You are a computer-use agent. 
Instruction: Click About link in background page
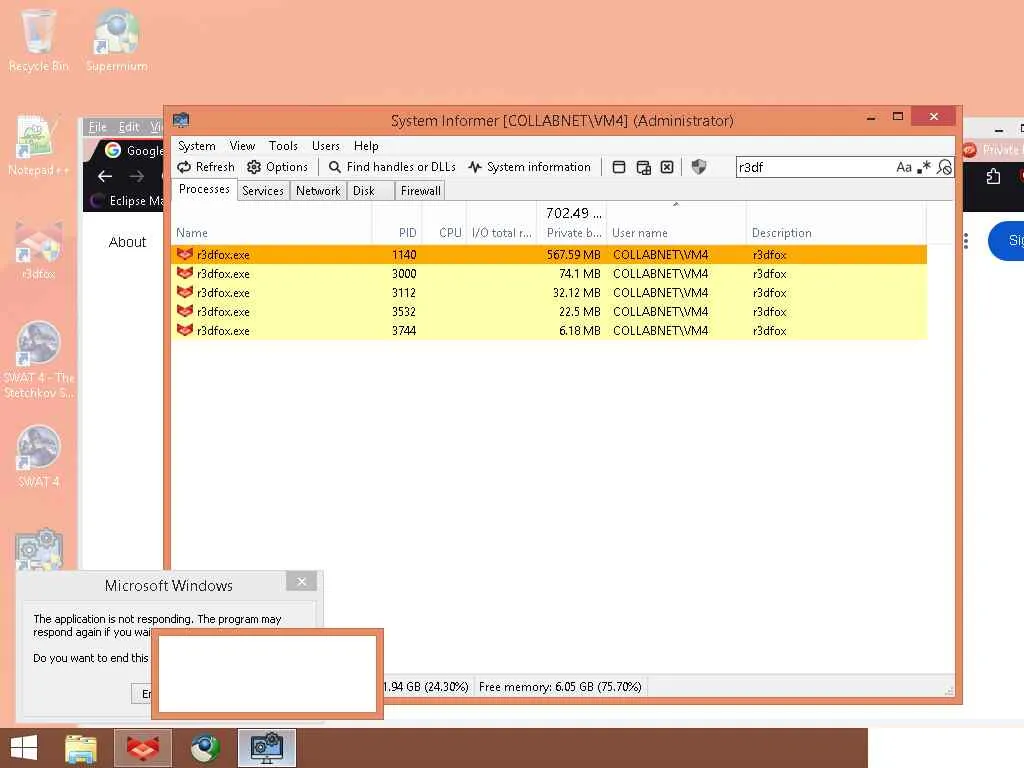[127, 242]
